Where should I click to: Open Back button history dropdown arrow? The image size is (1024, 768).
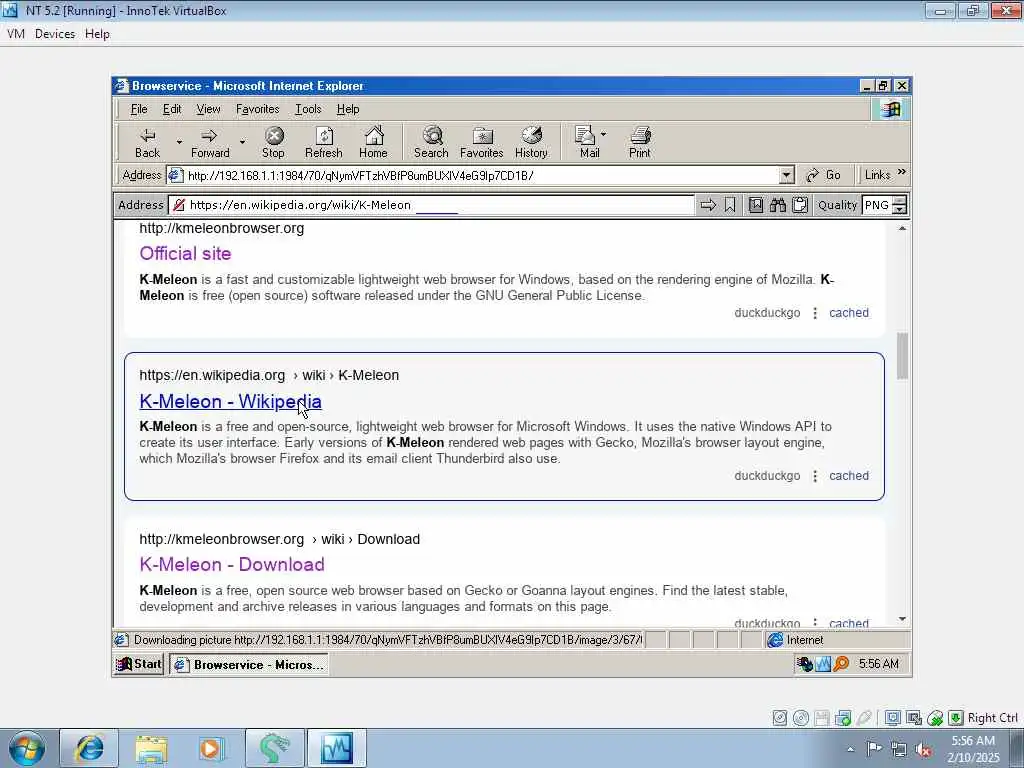tap(179, 142)
